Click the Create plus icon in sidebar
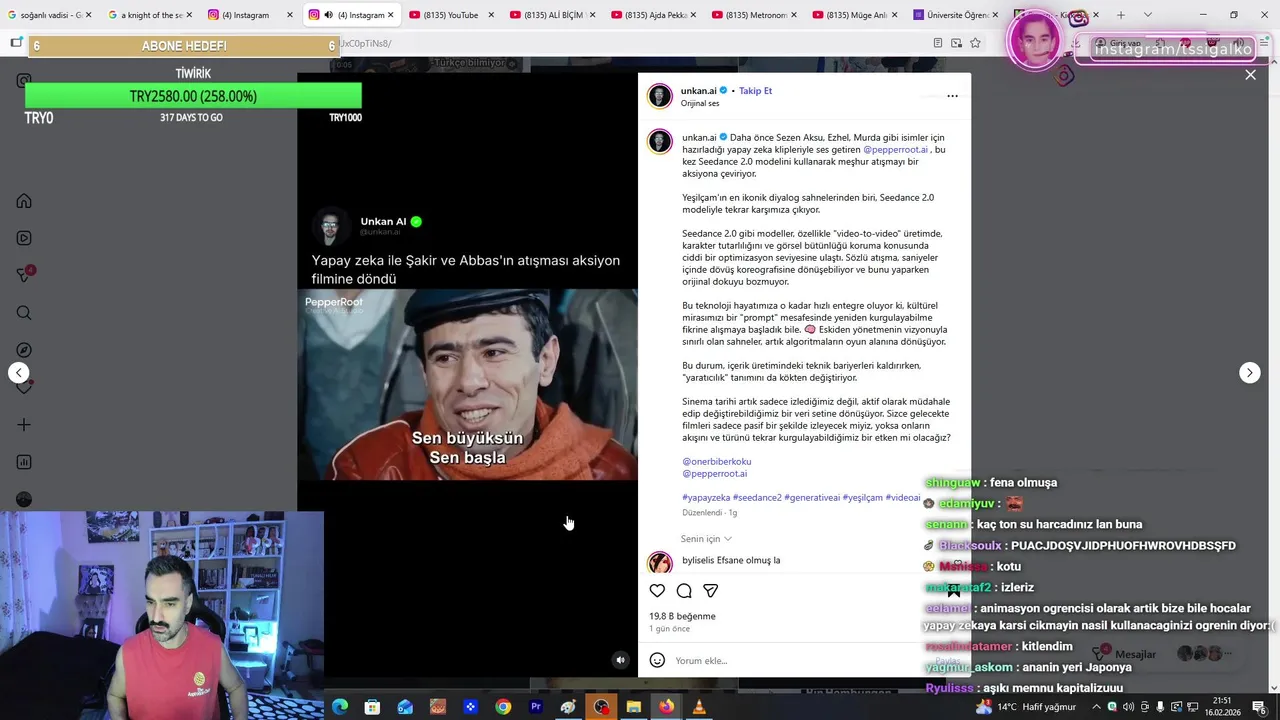 [24, 425]
